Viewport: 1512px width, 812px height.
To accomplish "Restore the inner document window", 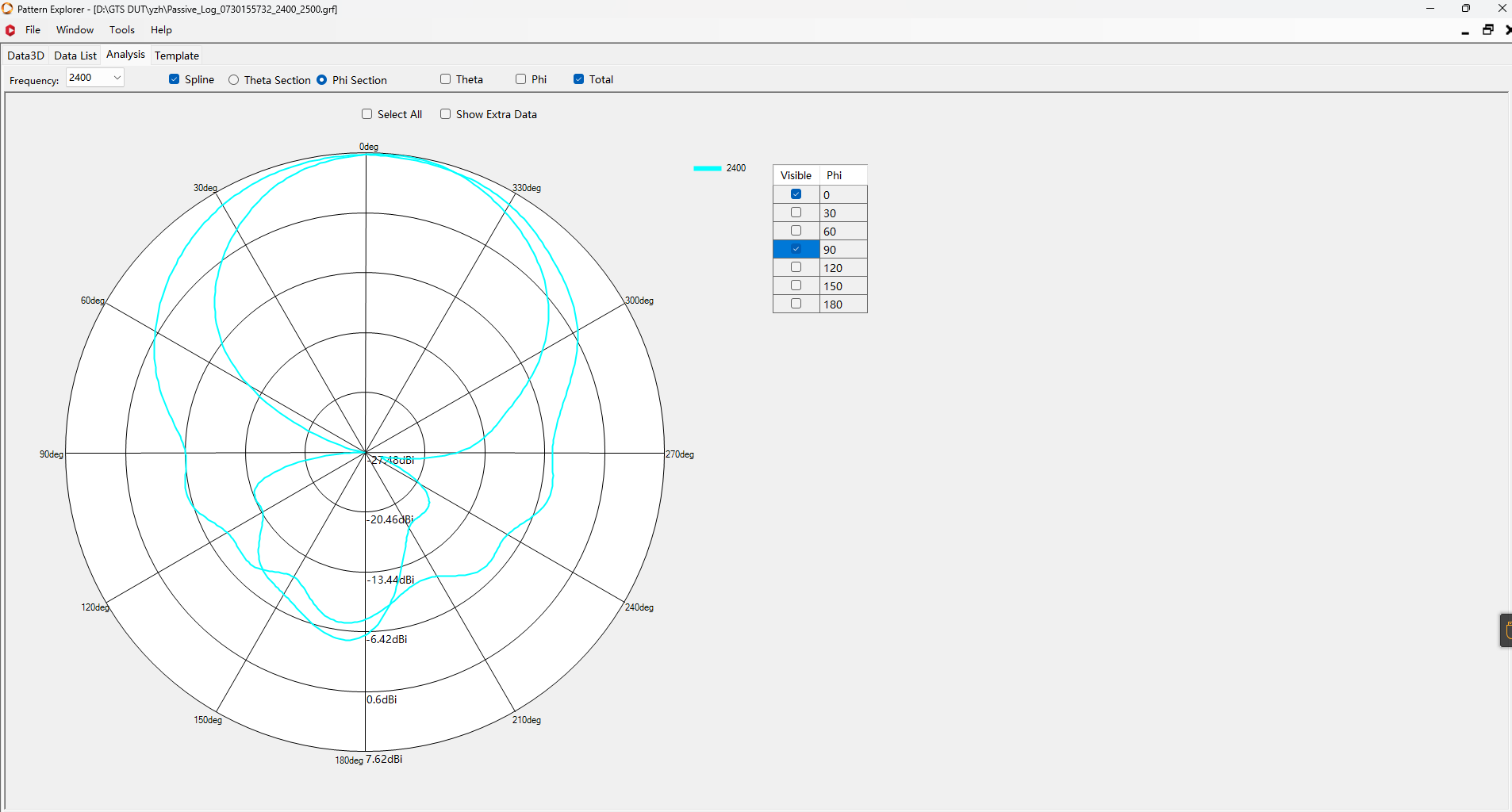I will click(1488, 30).
